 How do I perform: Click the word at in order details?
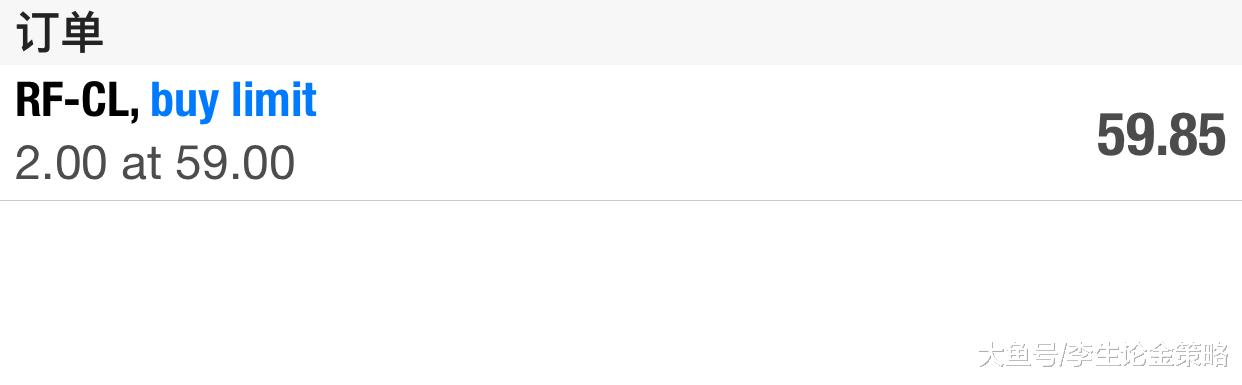point(141,164)
